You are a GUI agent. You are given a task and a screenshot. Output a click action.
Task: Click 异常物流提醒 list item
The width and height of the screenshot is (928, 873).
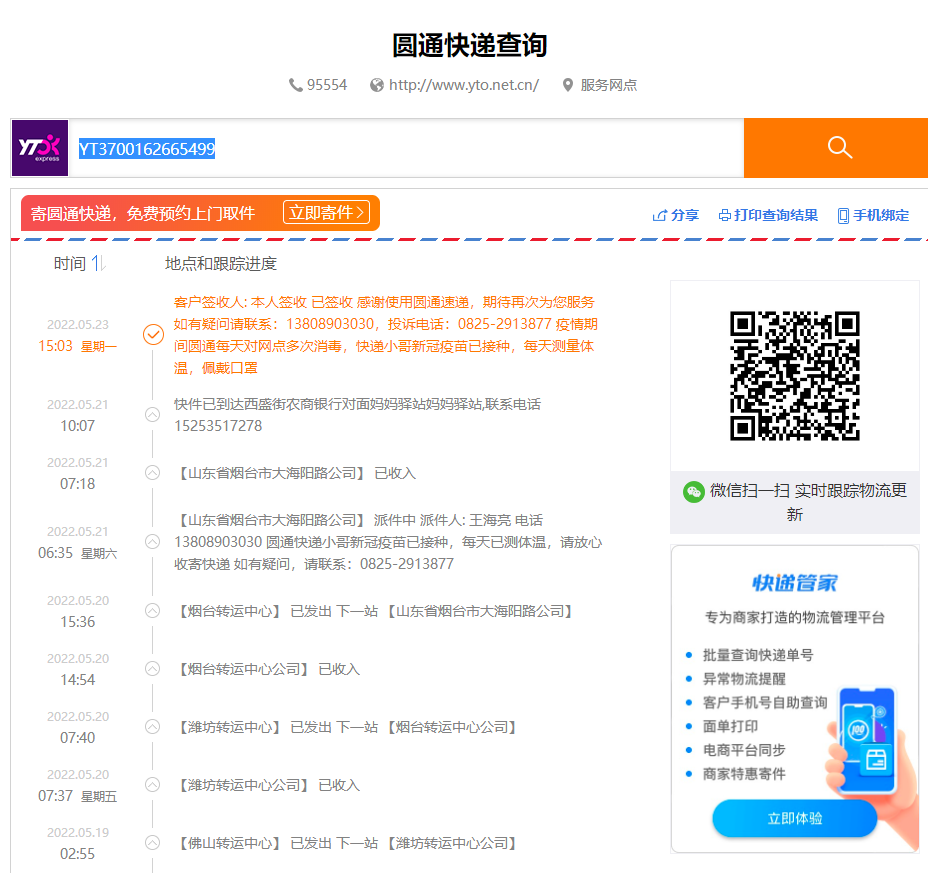click(744, 679)
